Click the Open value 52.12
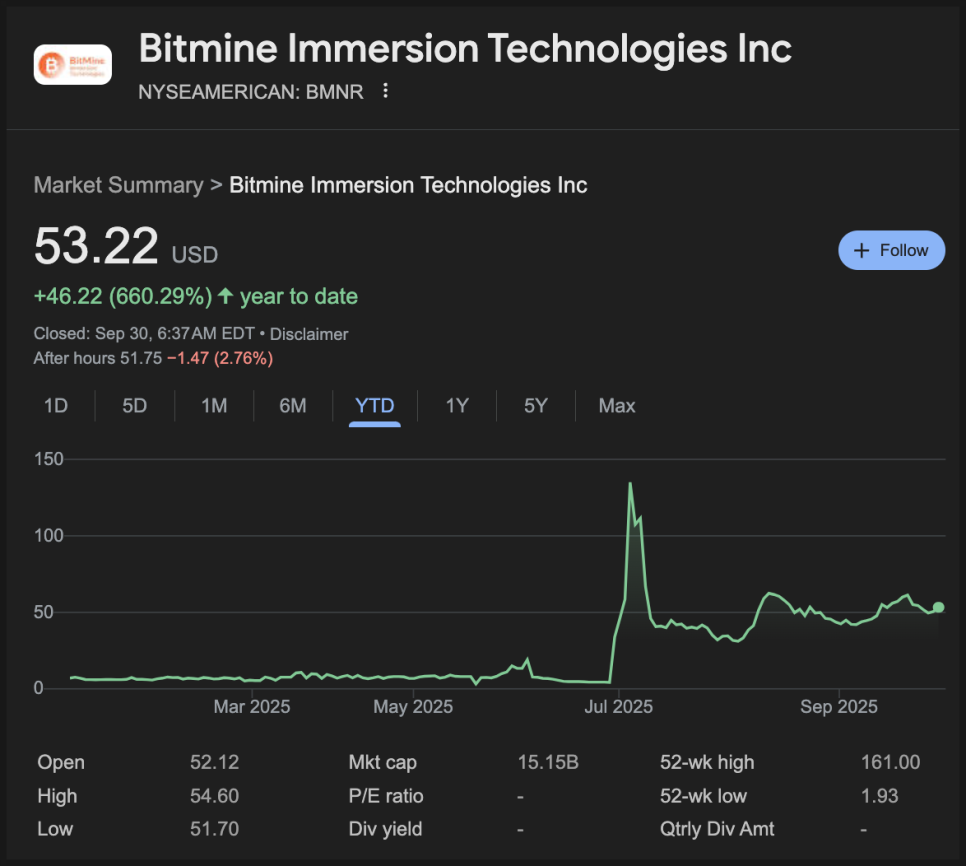The image size is (966, 866). pos(214,763)
